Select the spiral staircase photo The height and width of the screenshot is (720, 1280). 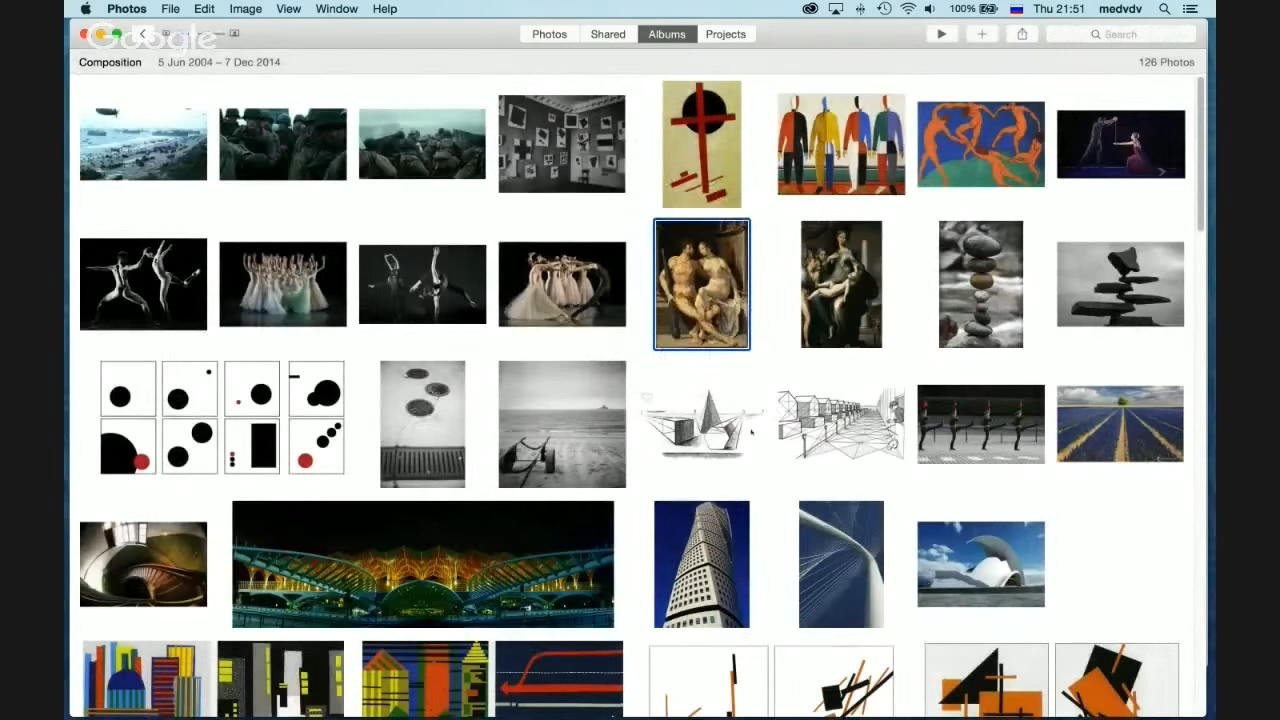coord(143,564)
